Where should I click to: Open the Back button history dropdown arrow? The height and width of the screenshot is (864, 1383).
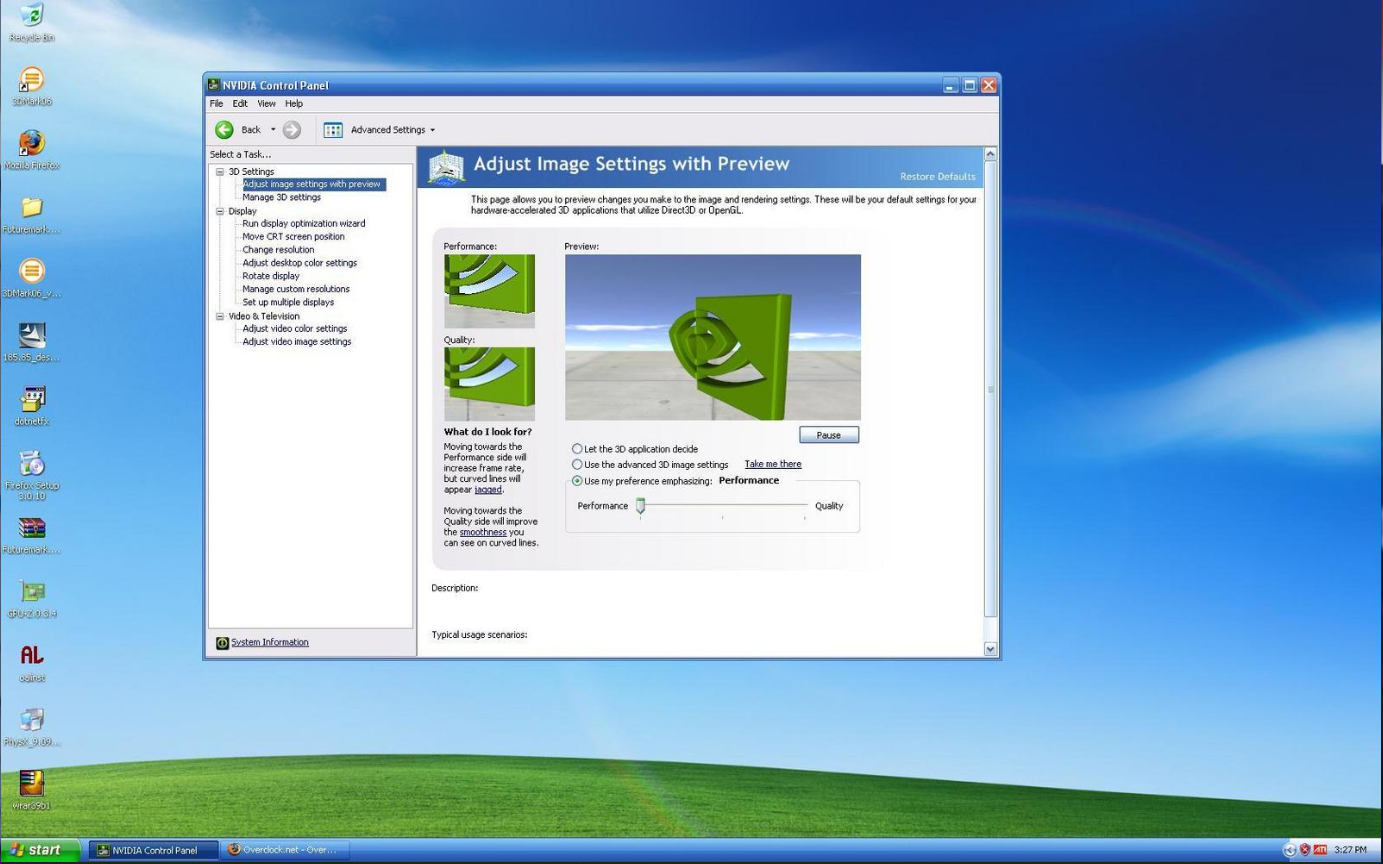(273, 130)
